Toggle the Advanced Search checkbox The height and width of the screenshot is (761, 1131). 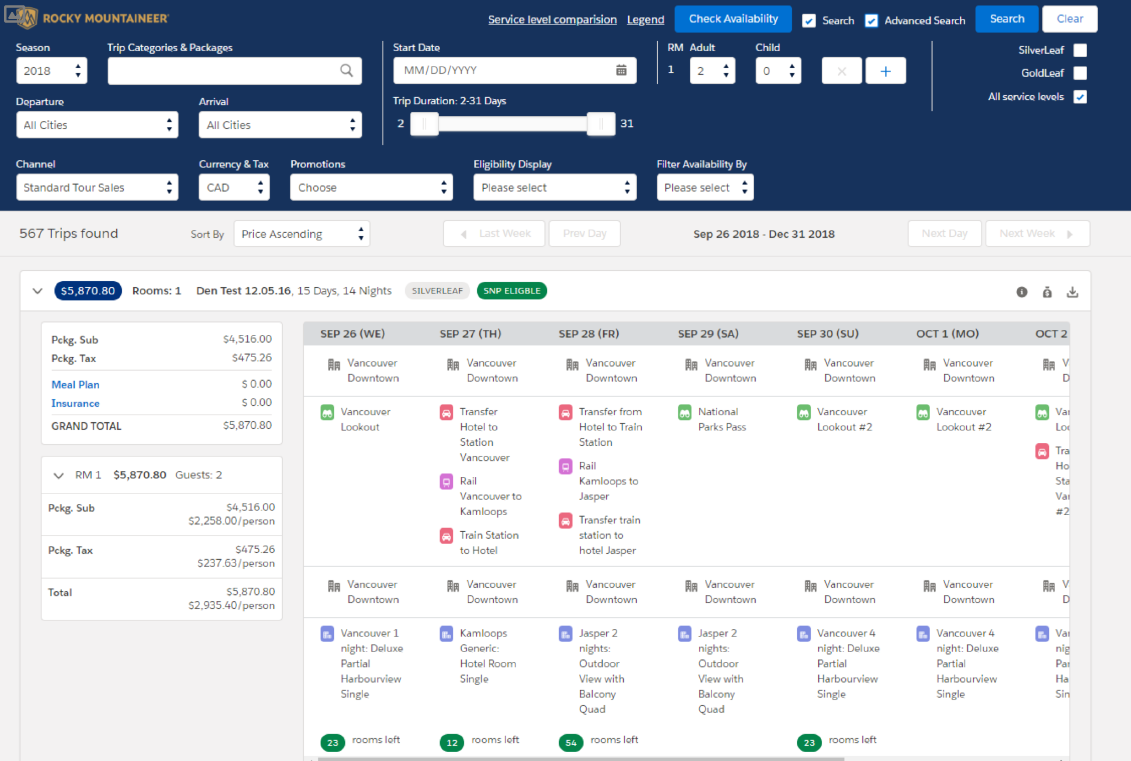coord(871,20)
